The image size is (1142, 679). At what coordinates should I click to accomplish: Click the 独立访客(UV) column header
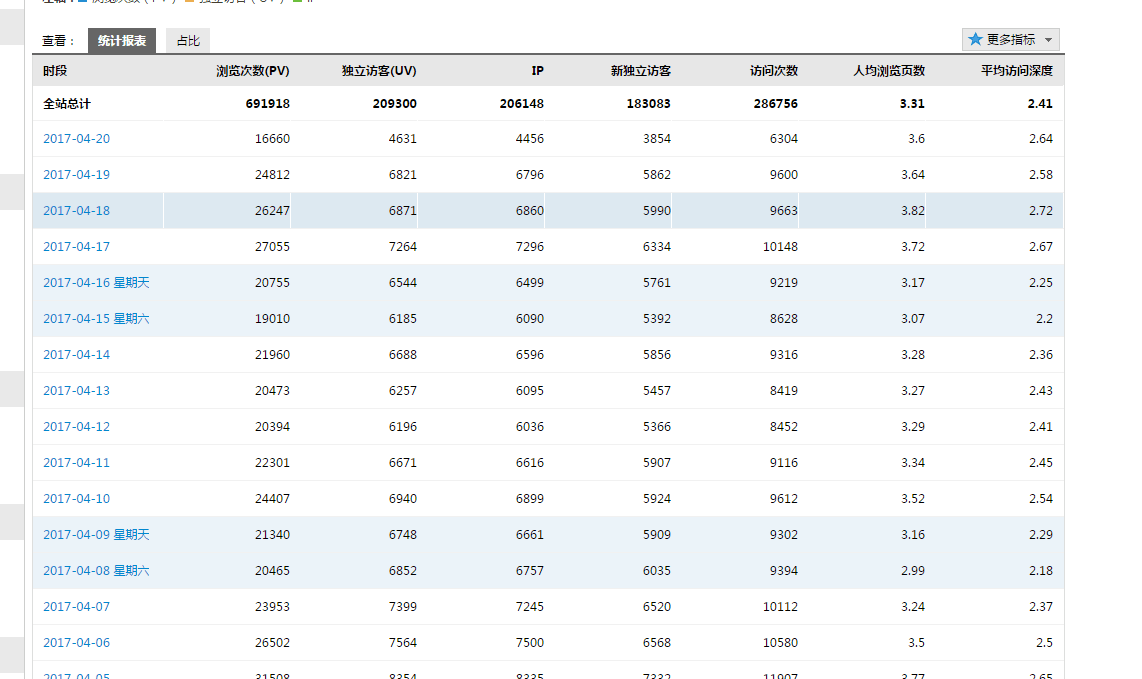pos(379,71)
